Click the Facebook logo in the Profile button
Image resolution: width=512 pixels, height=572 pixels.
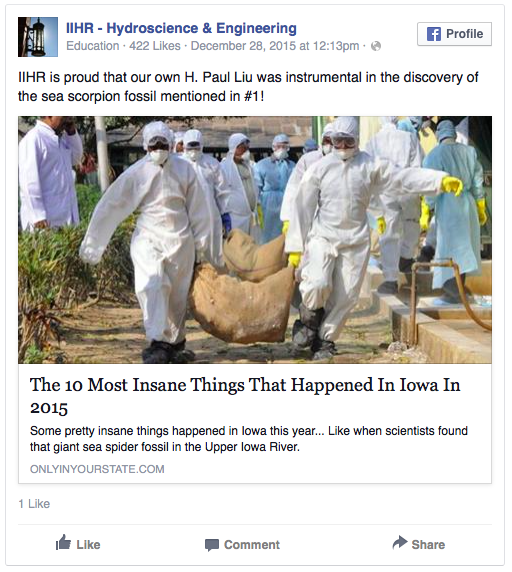(x=434, y=34)
